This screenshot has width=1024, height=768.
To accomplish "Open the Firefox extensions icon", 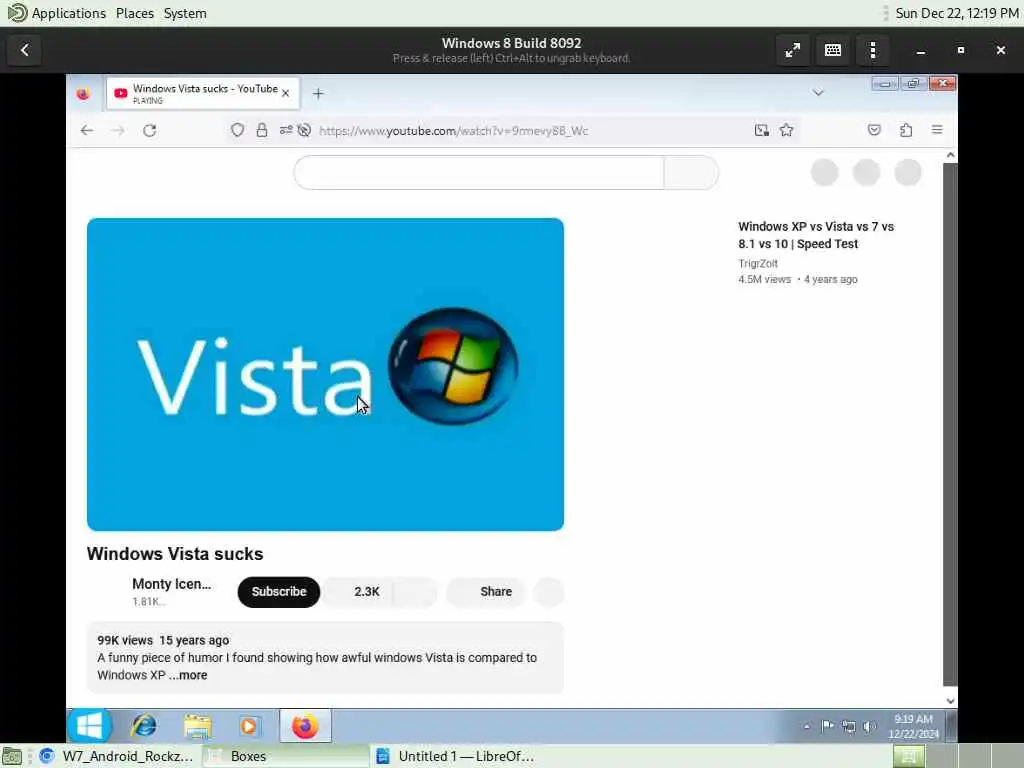I will pos(906,131).
